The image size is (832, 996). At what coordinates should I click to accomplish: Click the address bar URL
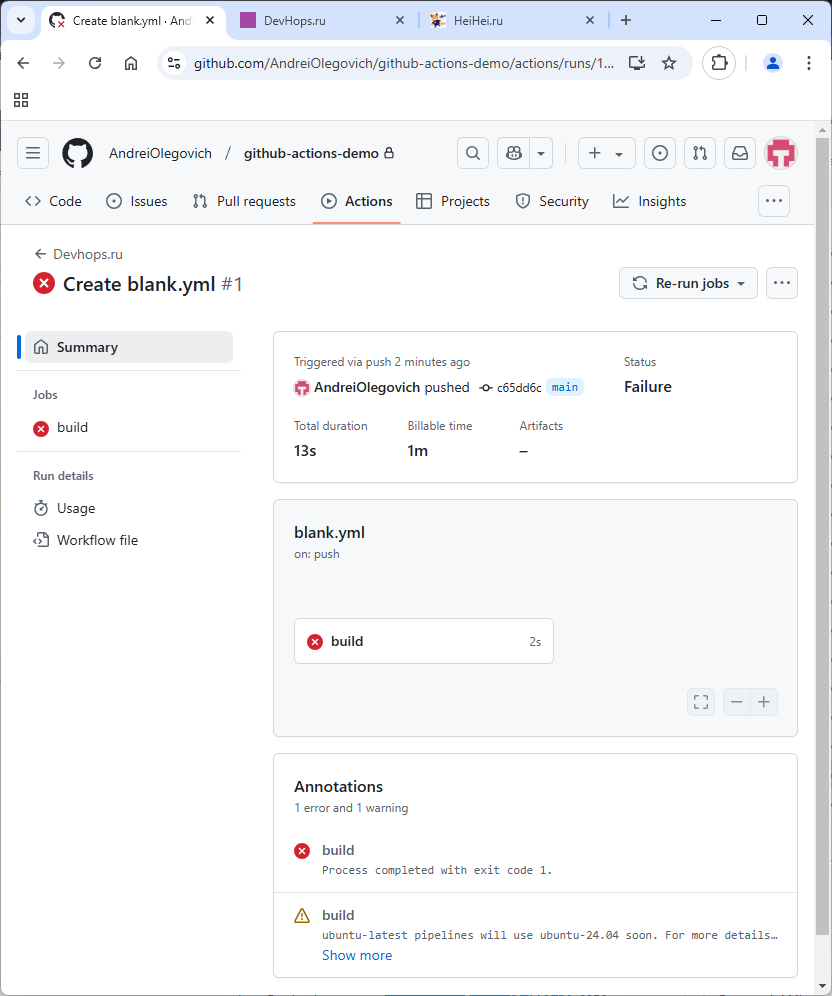point(404,63)
